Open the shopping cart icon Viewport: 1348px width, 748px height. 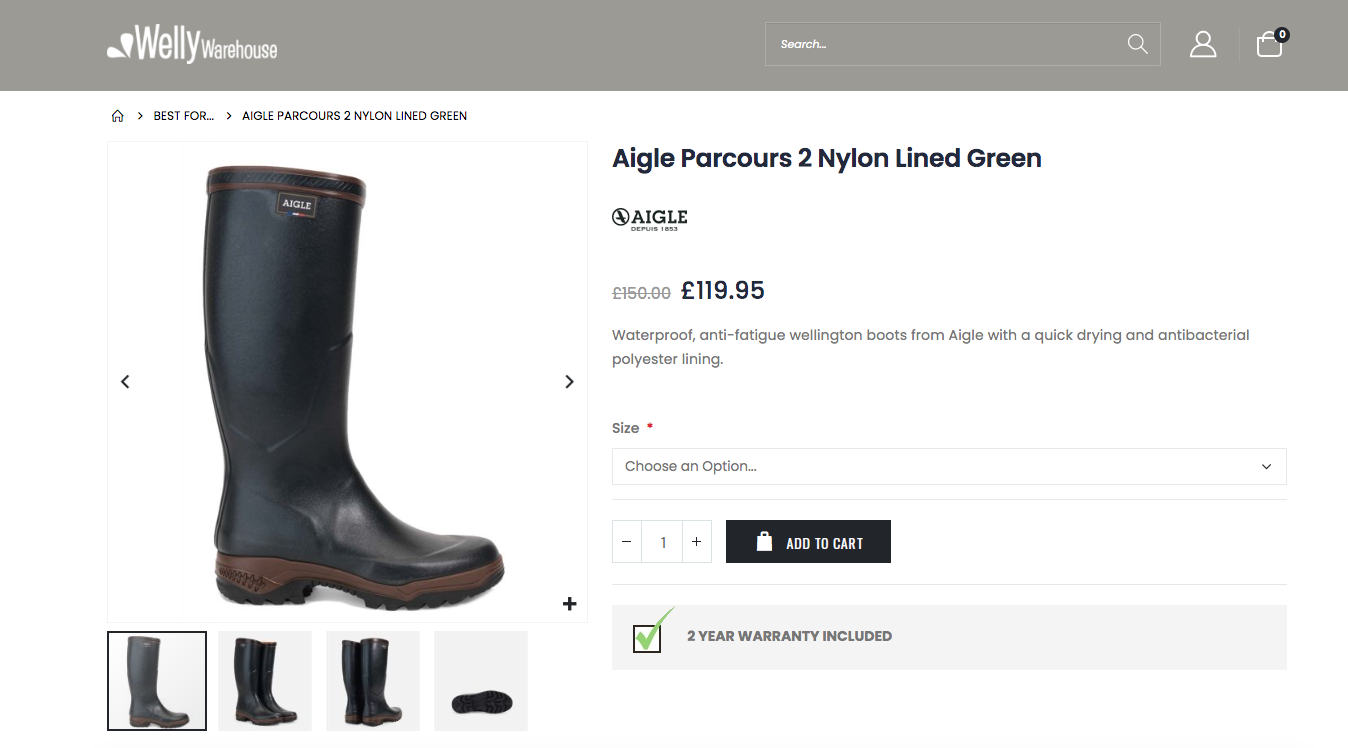(x=1269, y=44)
